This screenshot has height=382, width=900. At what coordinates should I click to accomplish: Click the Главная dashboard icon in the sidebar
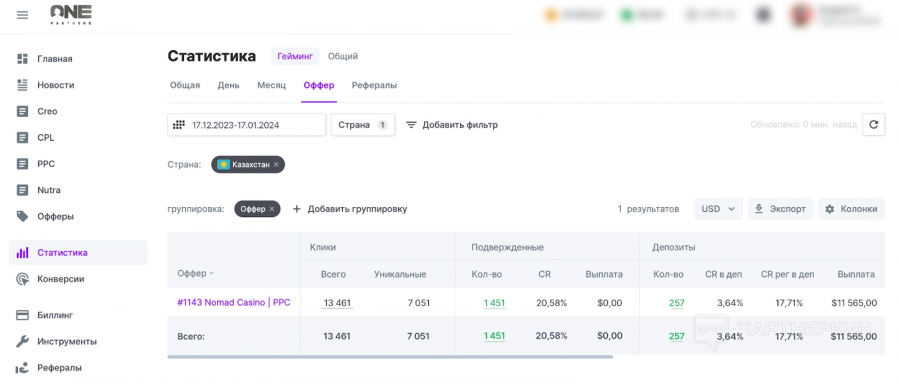tap(22, 59)
